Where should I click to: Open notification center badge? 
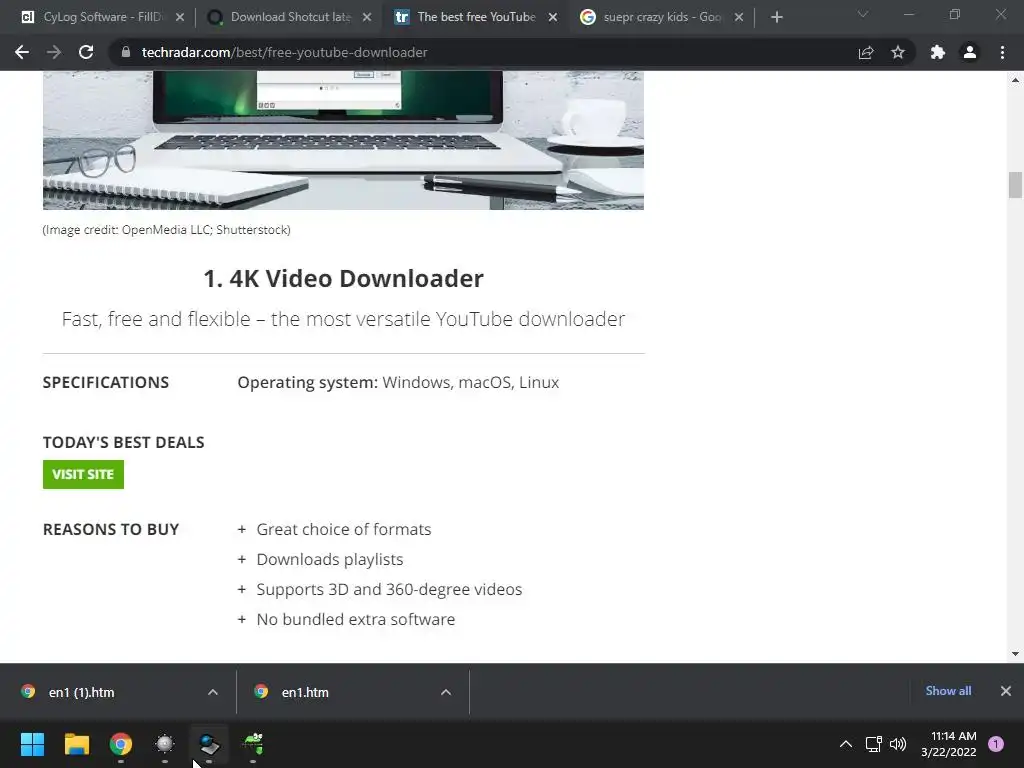[x=996, y=744]
